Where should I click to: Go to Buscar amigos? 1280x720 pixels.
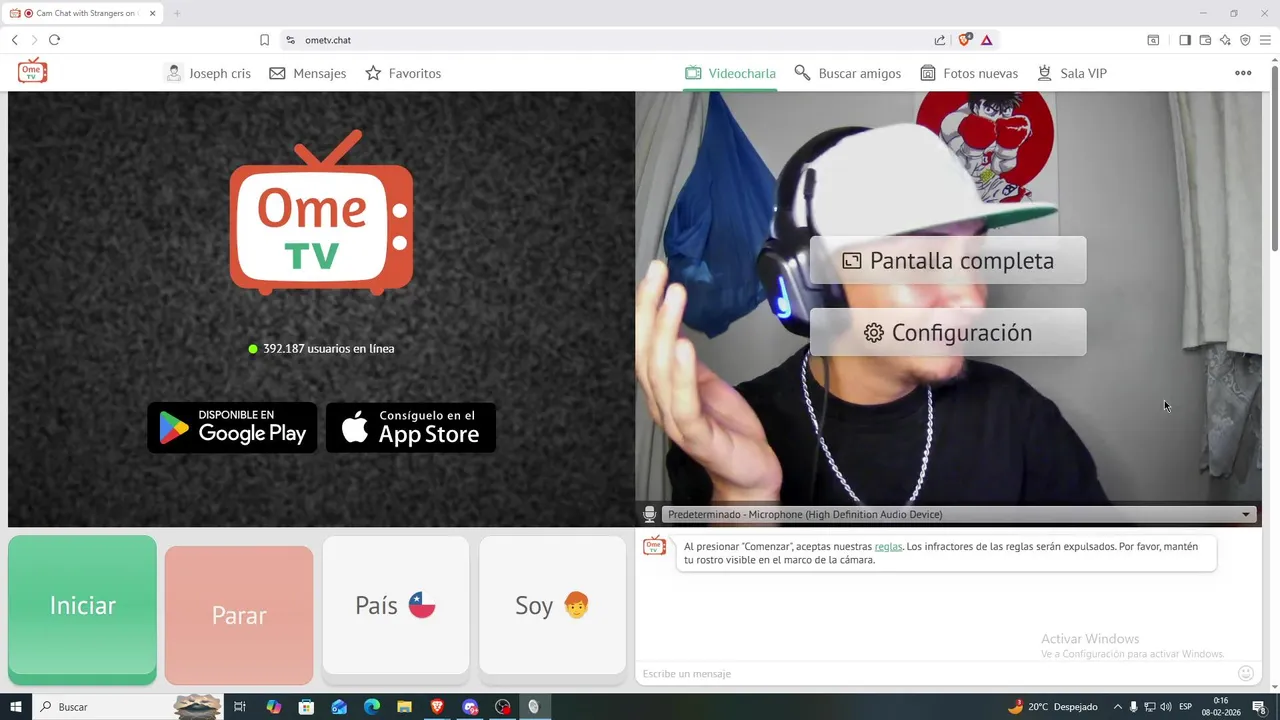click(847, 73)
